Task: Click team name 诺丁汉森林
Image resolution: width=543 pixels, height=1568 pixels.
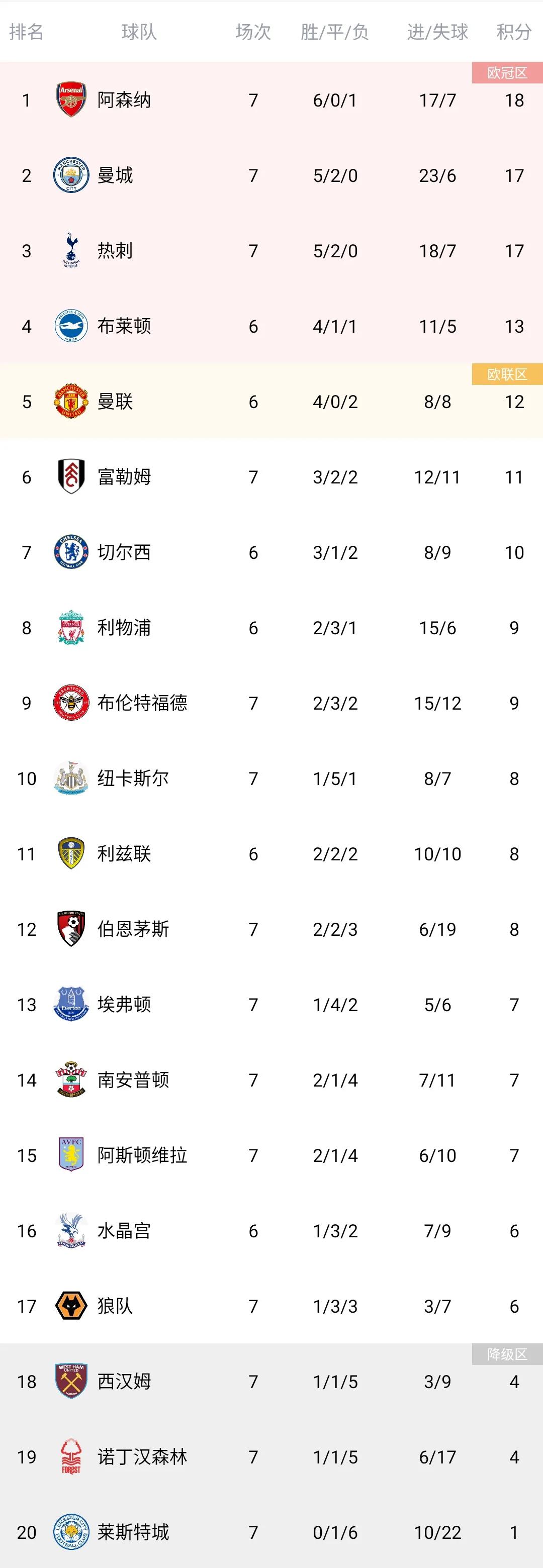Action: pyautogui.click(x=142, y=1456)
